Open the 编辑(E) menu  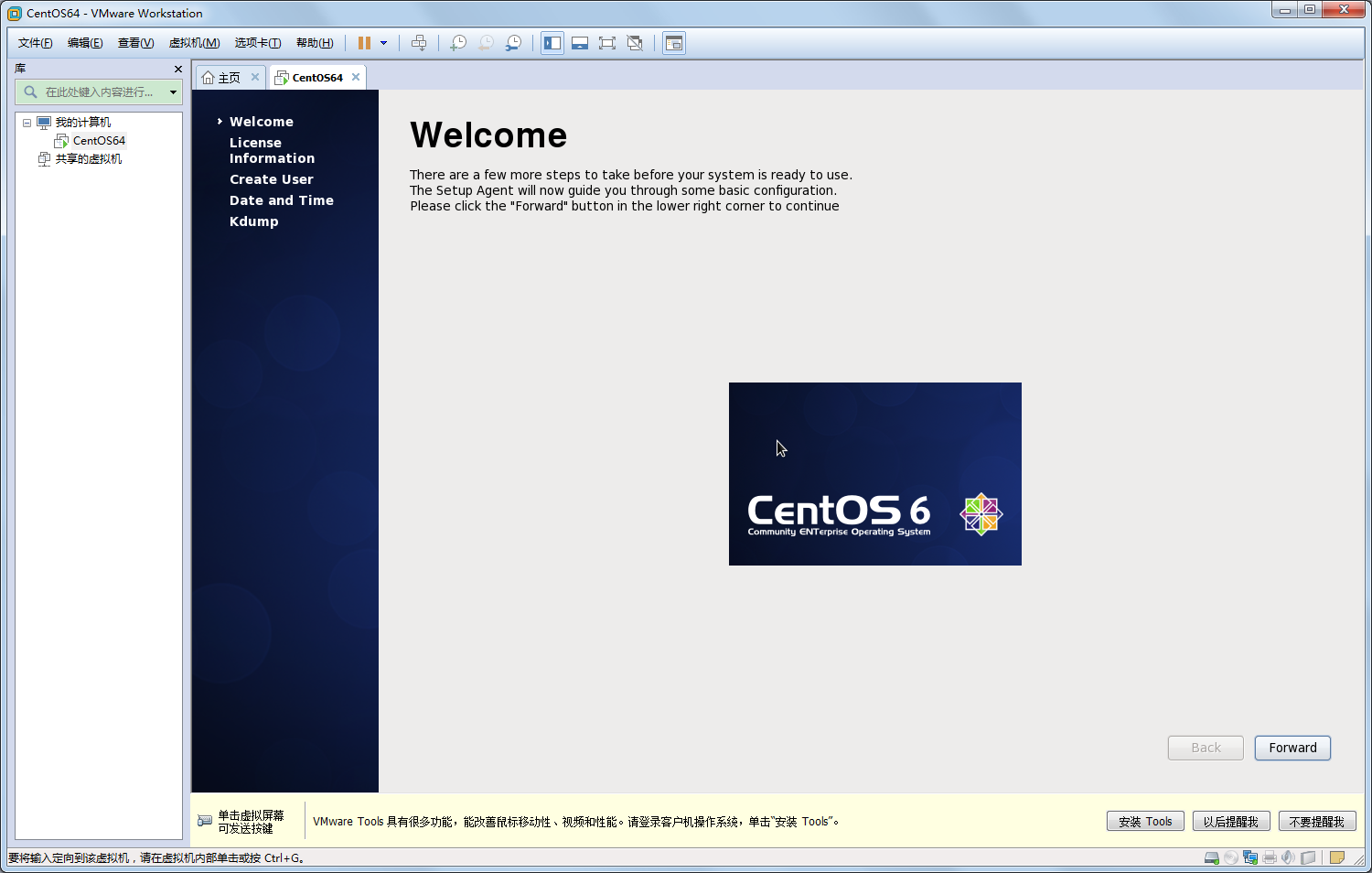[x=85, y=43]
